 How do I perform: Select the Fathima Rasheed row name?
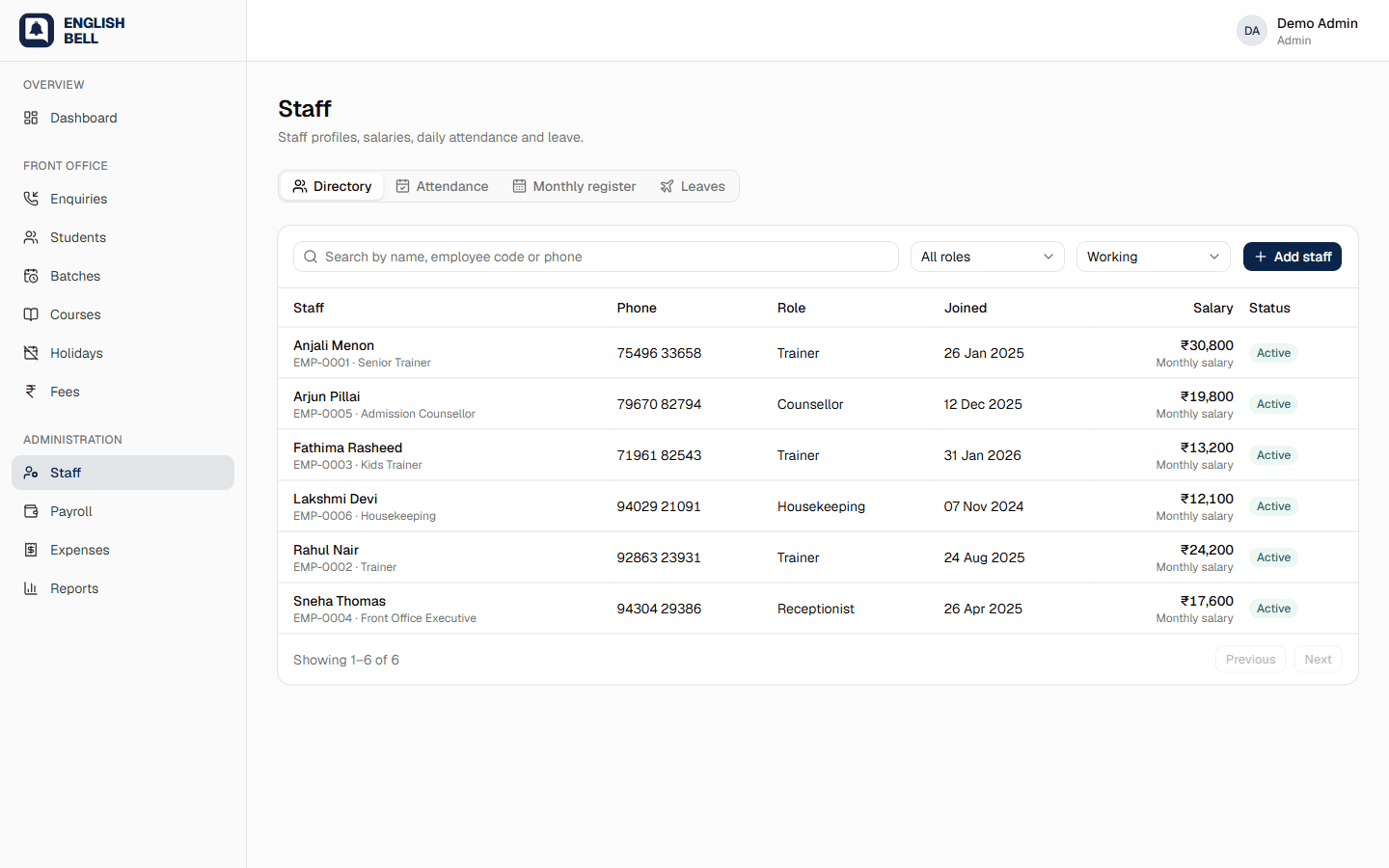click(x=348, y=448)
